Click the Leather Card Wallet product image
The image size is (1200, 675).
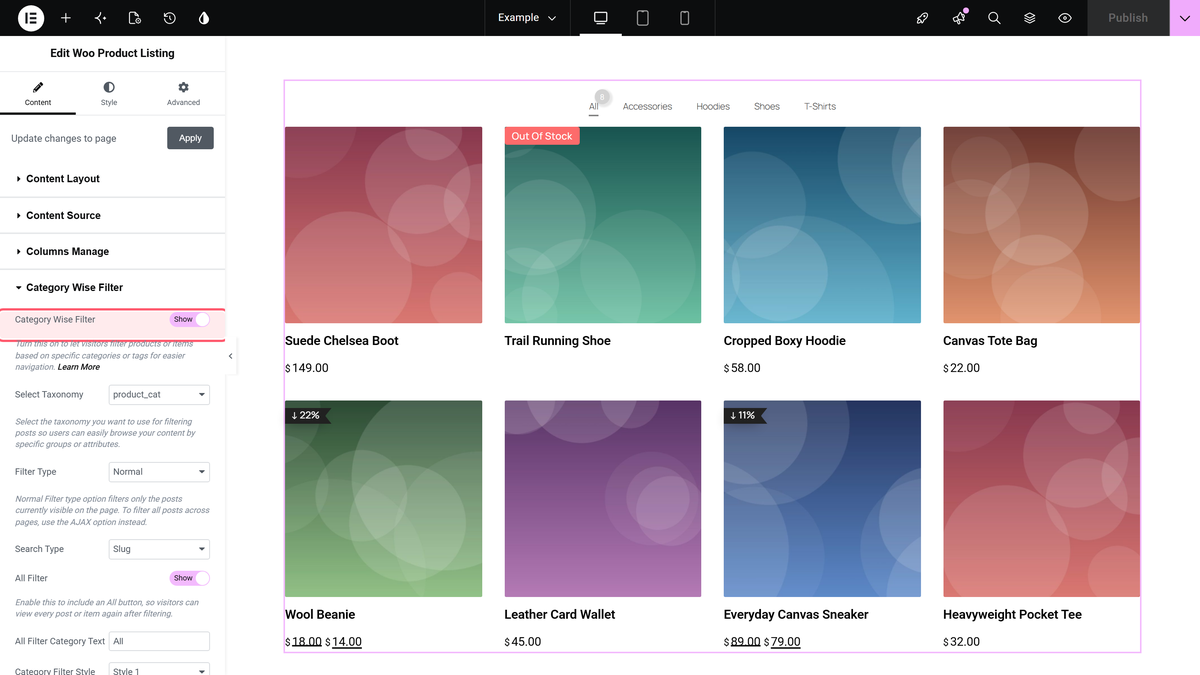pyautogui.click(x=603, y=499)
